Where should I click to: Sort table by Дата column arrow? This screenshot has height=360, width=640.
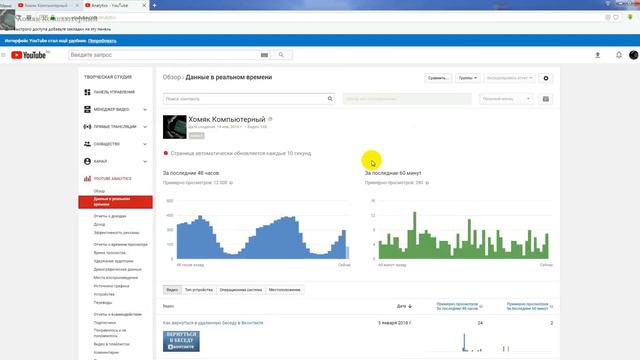point(410,306)
